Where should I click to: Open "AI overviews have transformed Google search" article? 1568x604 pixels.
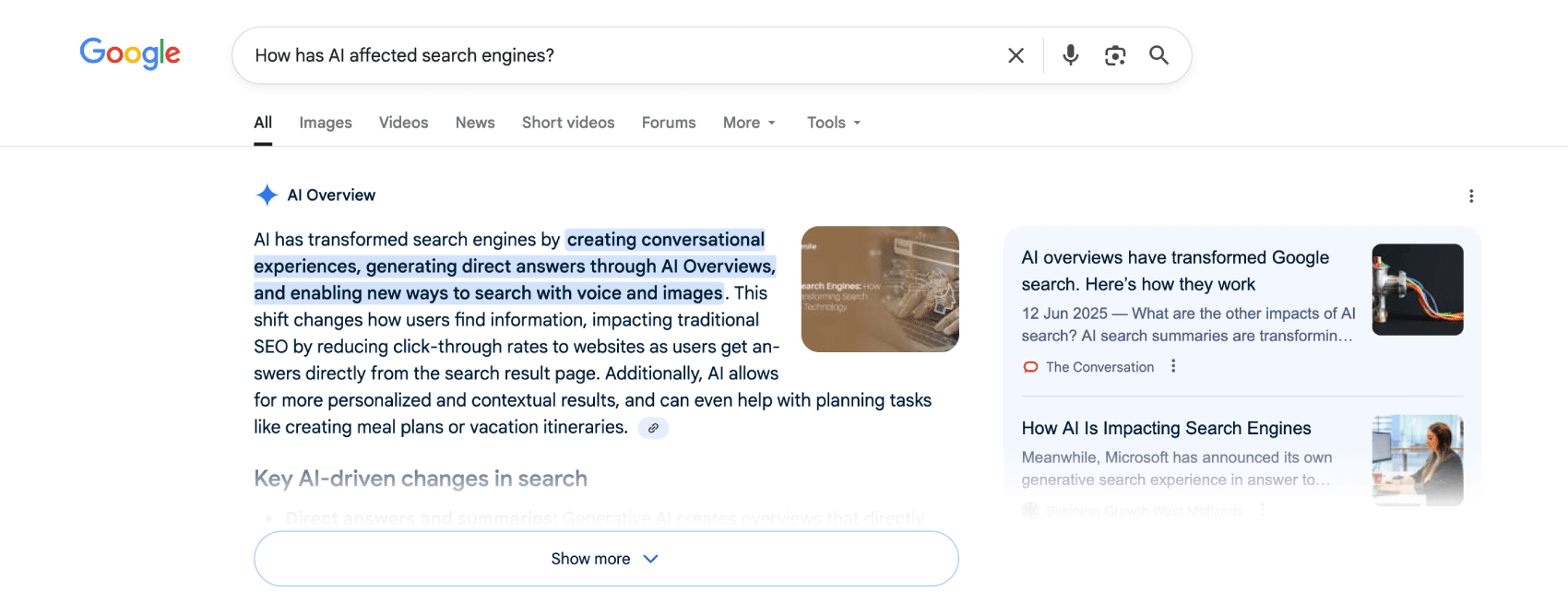1174,270
